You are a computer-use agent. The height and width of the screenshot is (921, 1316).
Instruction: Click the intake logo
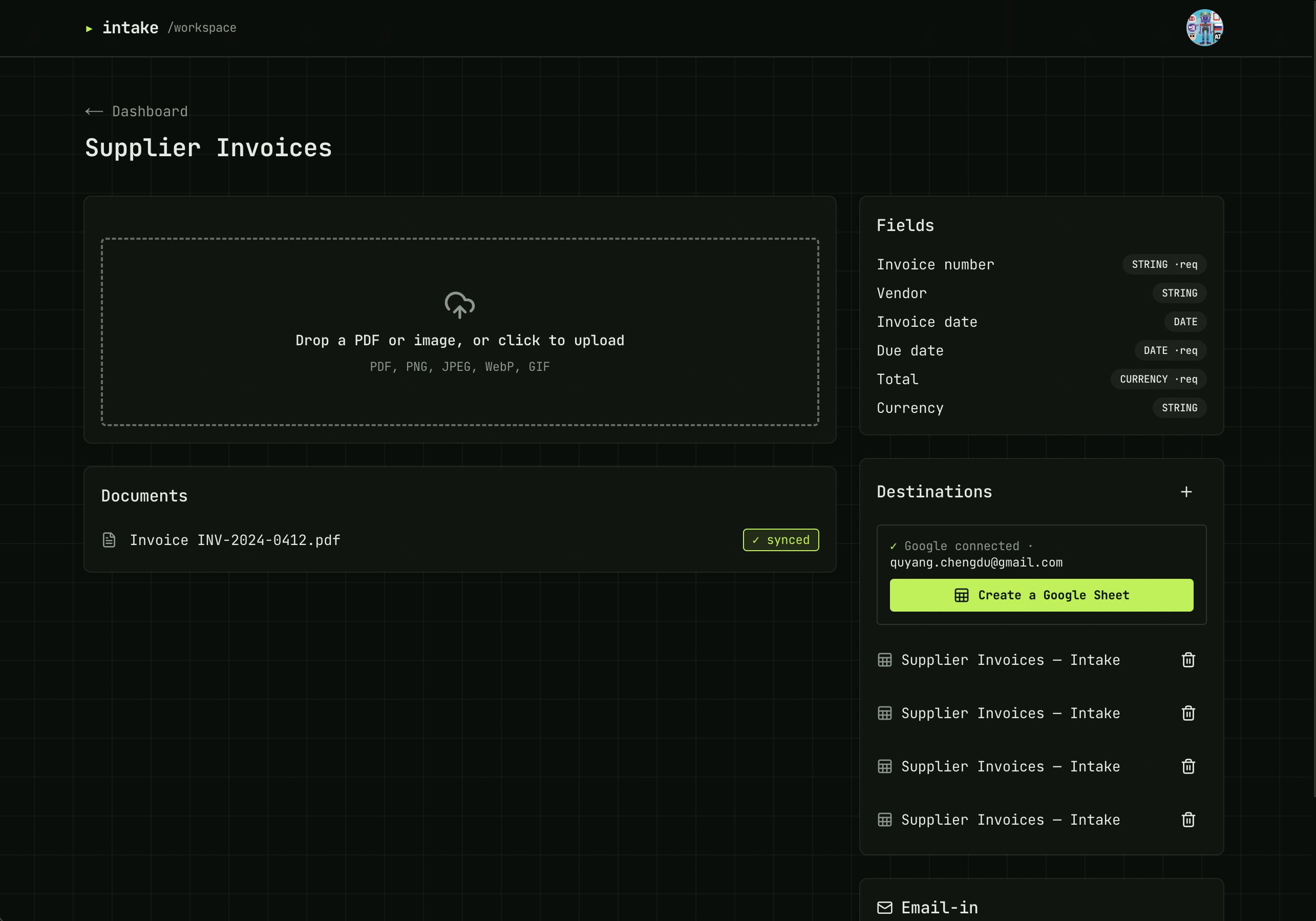pyautogui.click(x=122, y=28)
